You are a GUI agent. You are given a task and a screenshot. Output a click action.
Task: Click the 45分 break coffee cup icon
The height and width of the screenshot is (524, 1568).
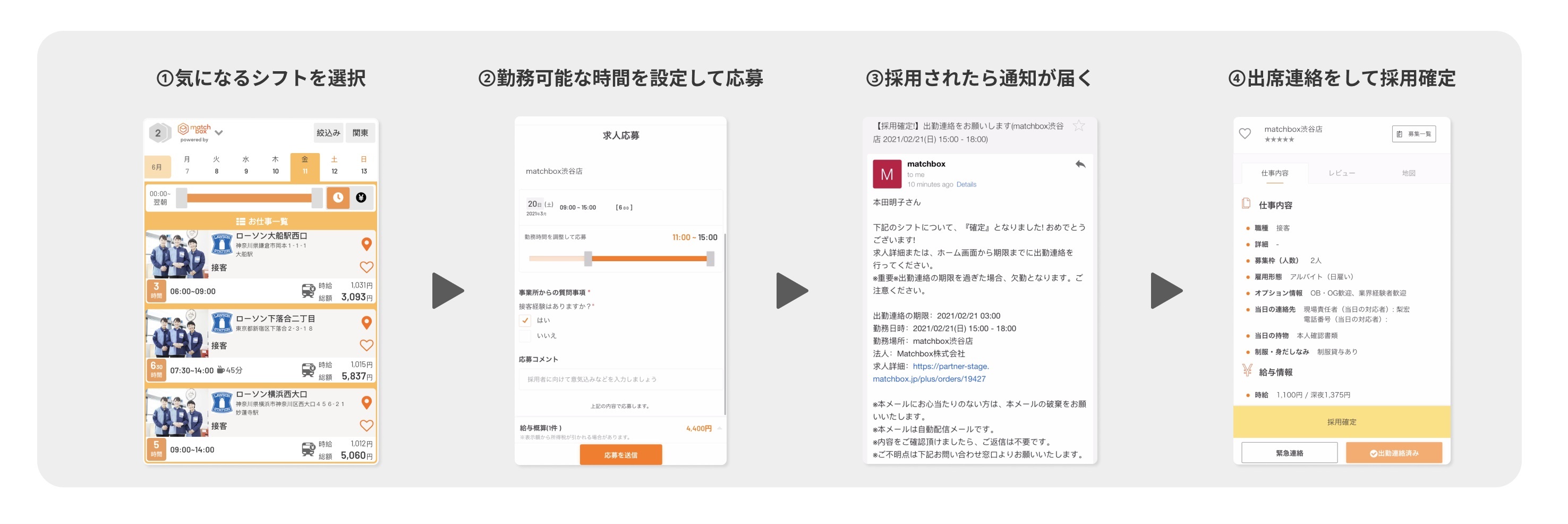click(x=221, y=370)
